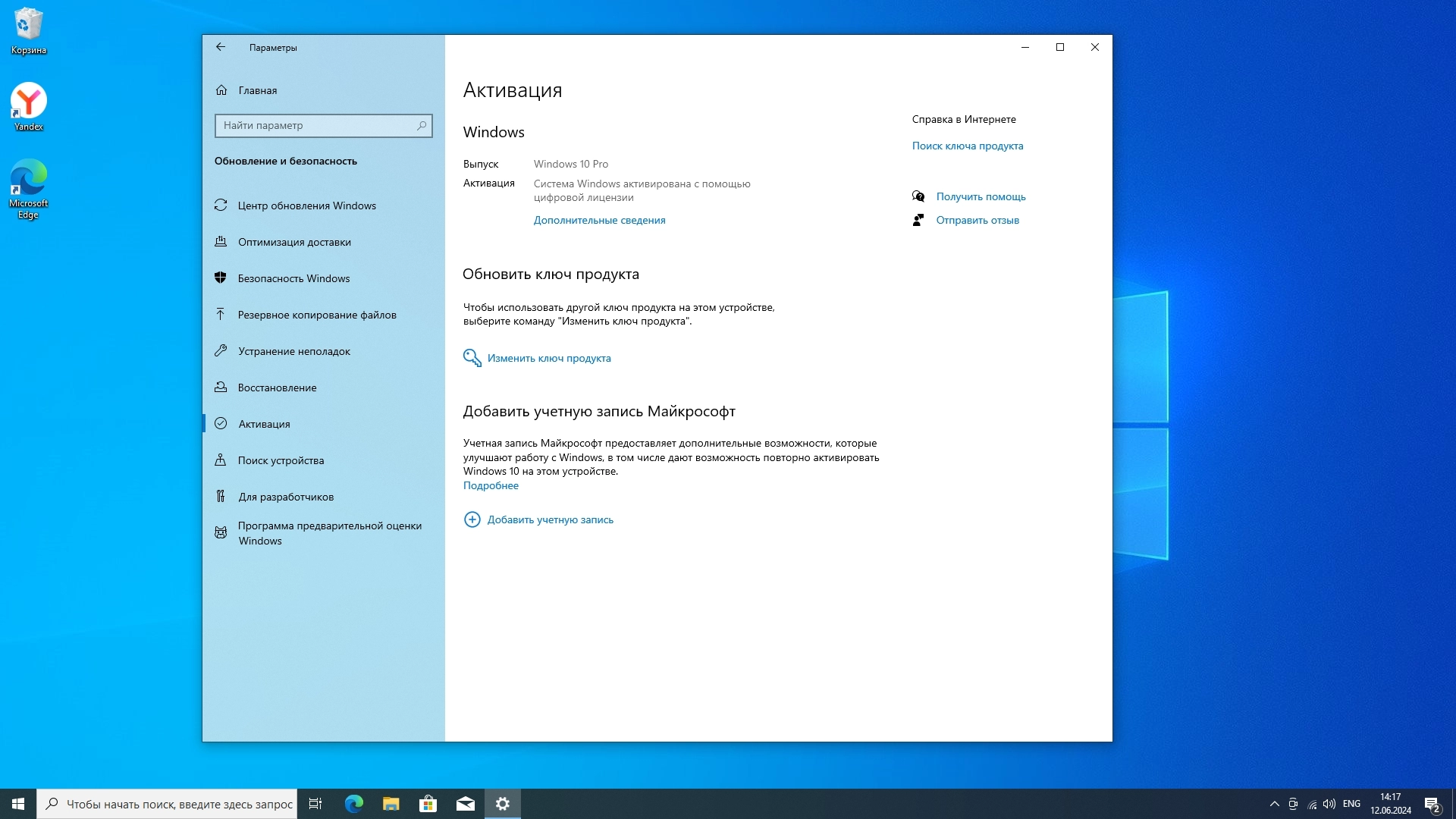Click Подробнее link about Microsoft account
Image resolution: width=1456 pixels, height=819 pixels.
491,485
